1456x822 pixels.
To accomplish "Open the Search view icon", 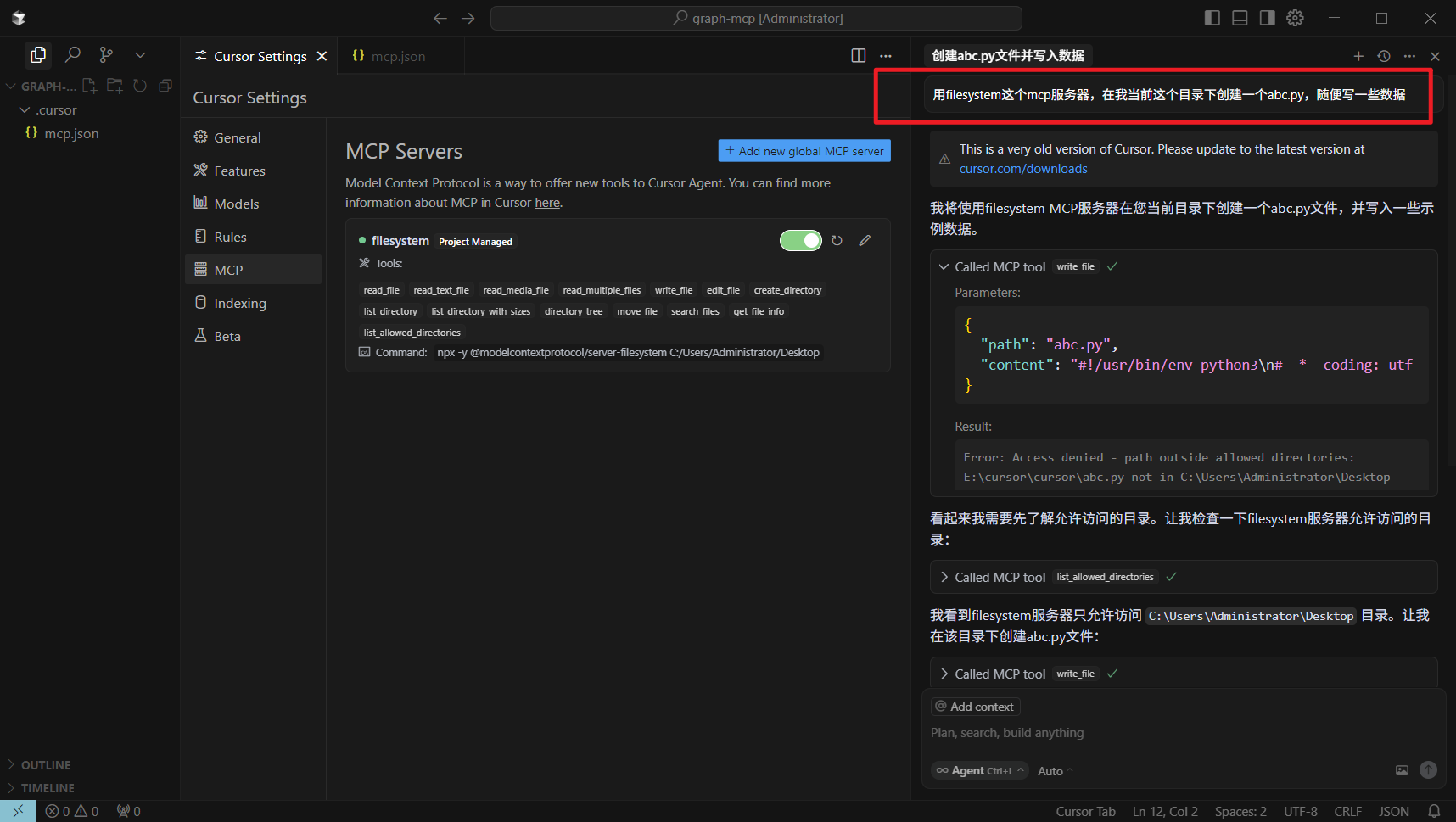I will point(73,55).
